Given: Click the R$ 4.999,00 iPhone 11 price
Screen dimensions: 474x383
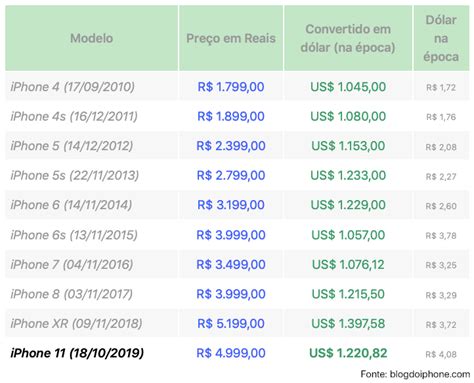Looking at the screenshot, I should (x=231, y=353).
